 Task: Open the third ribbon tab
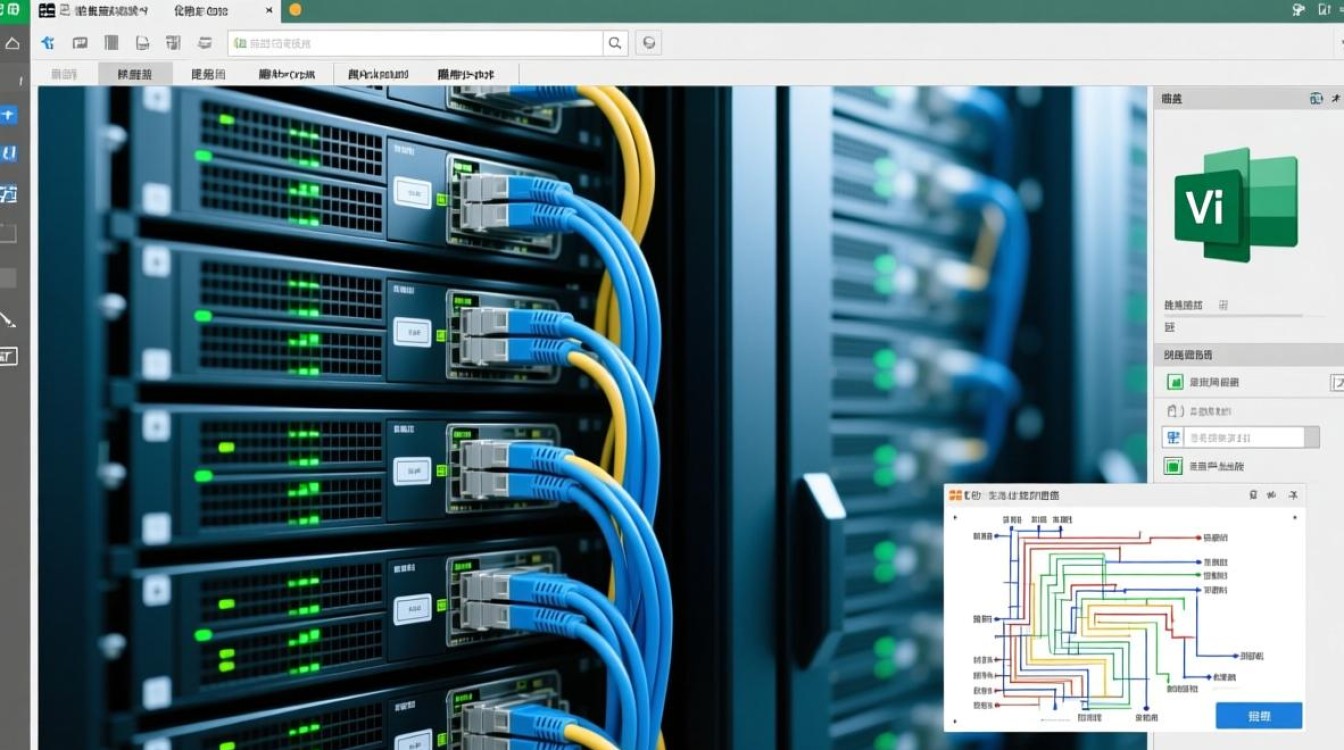(x=208, y=74)
